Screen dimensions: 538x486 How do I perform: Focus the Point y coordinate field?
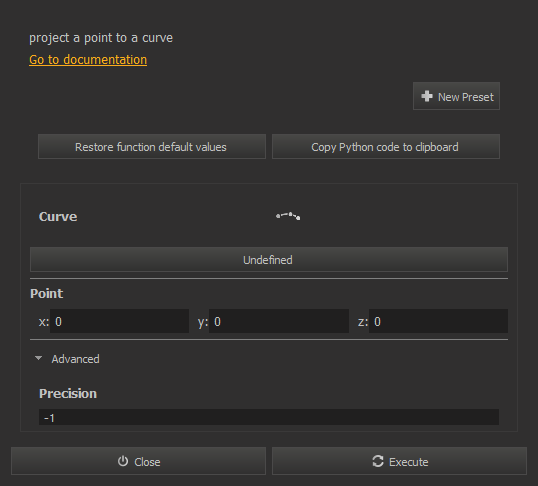(279, 321)
